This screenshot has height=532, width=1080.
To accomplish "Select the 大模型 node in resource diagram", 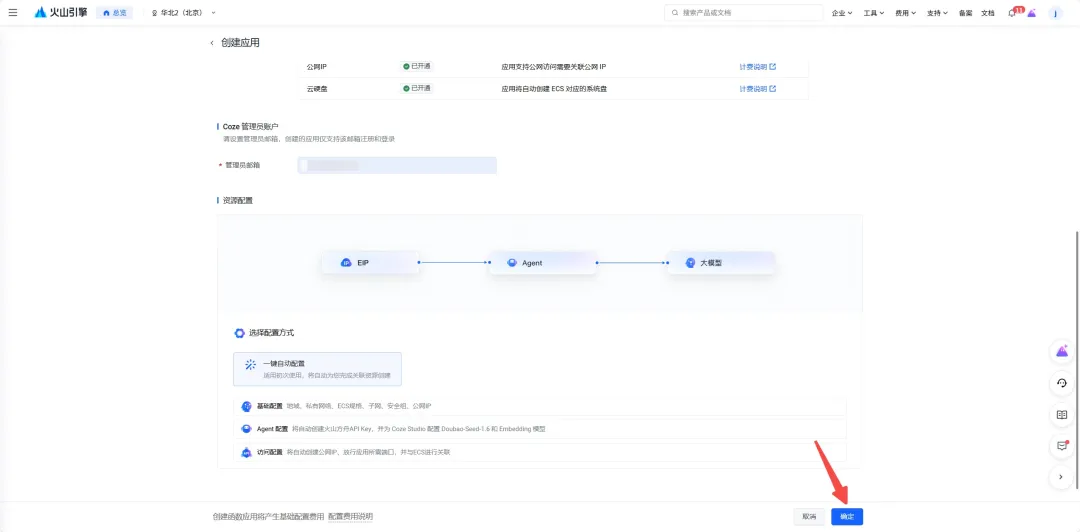I will click(721, 263).
